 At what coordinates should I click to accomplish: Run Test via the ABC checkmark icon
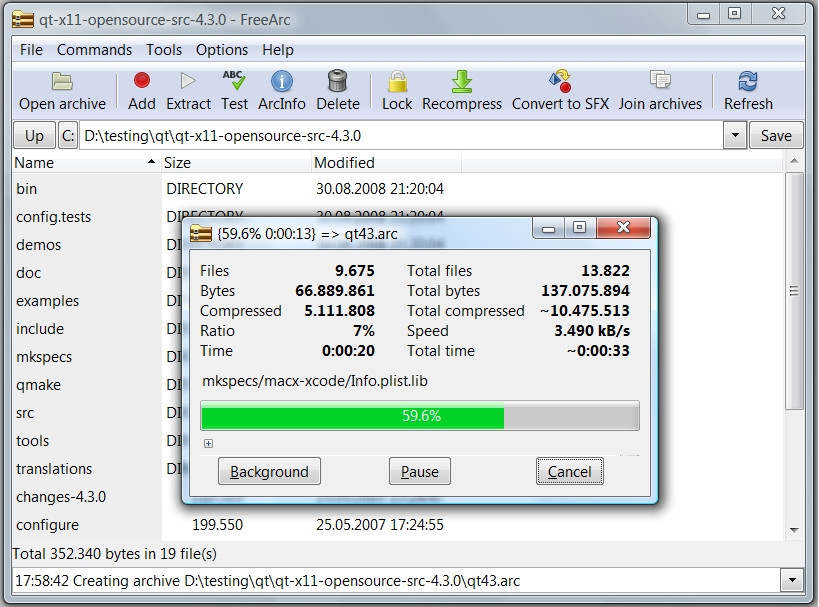click(234, 82)
